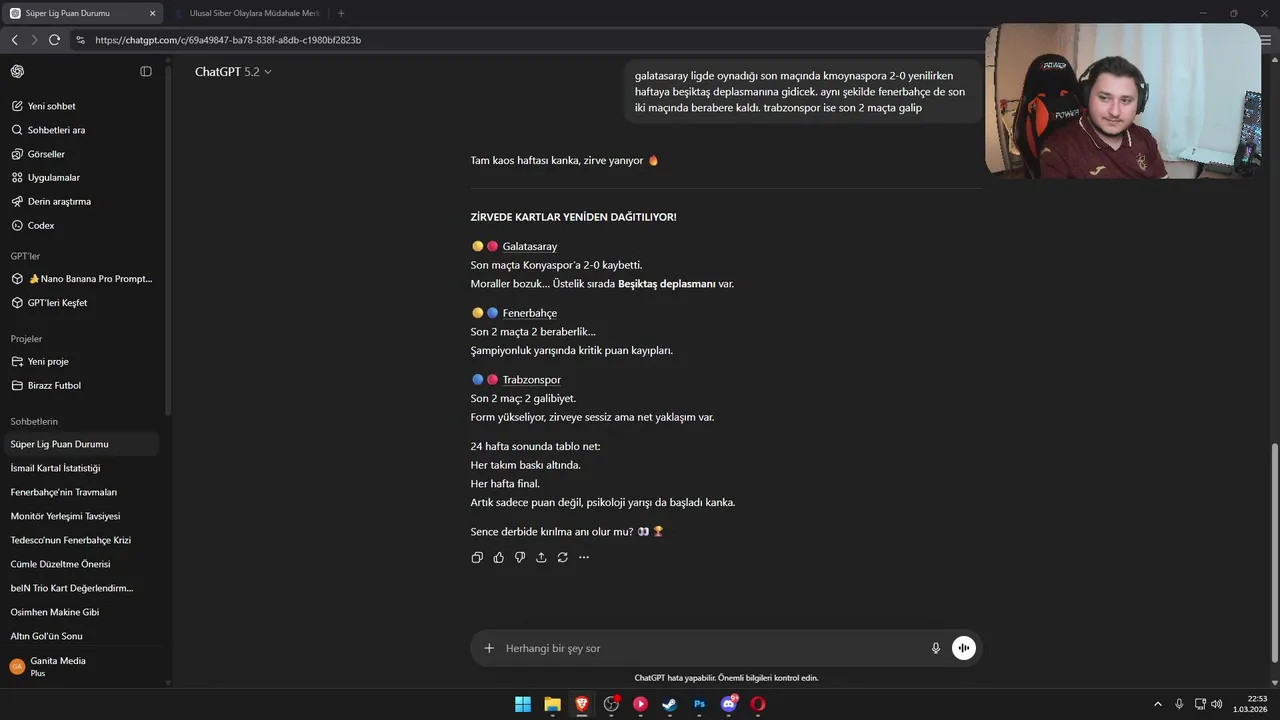
Task: Copy the response with the copy icon
Action: click(477, 557)
